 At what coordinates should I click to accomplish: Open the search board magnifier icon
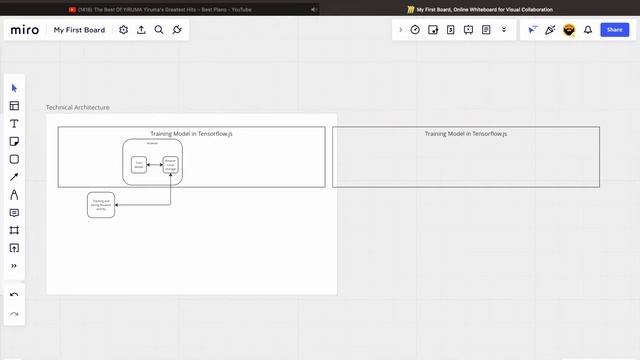pos(159,30)
